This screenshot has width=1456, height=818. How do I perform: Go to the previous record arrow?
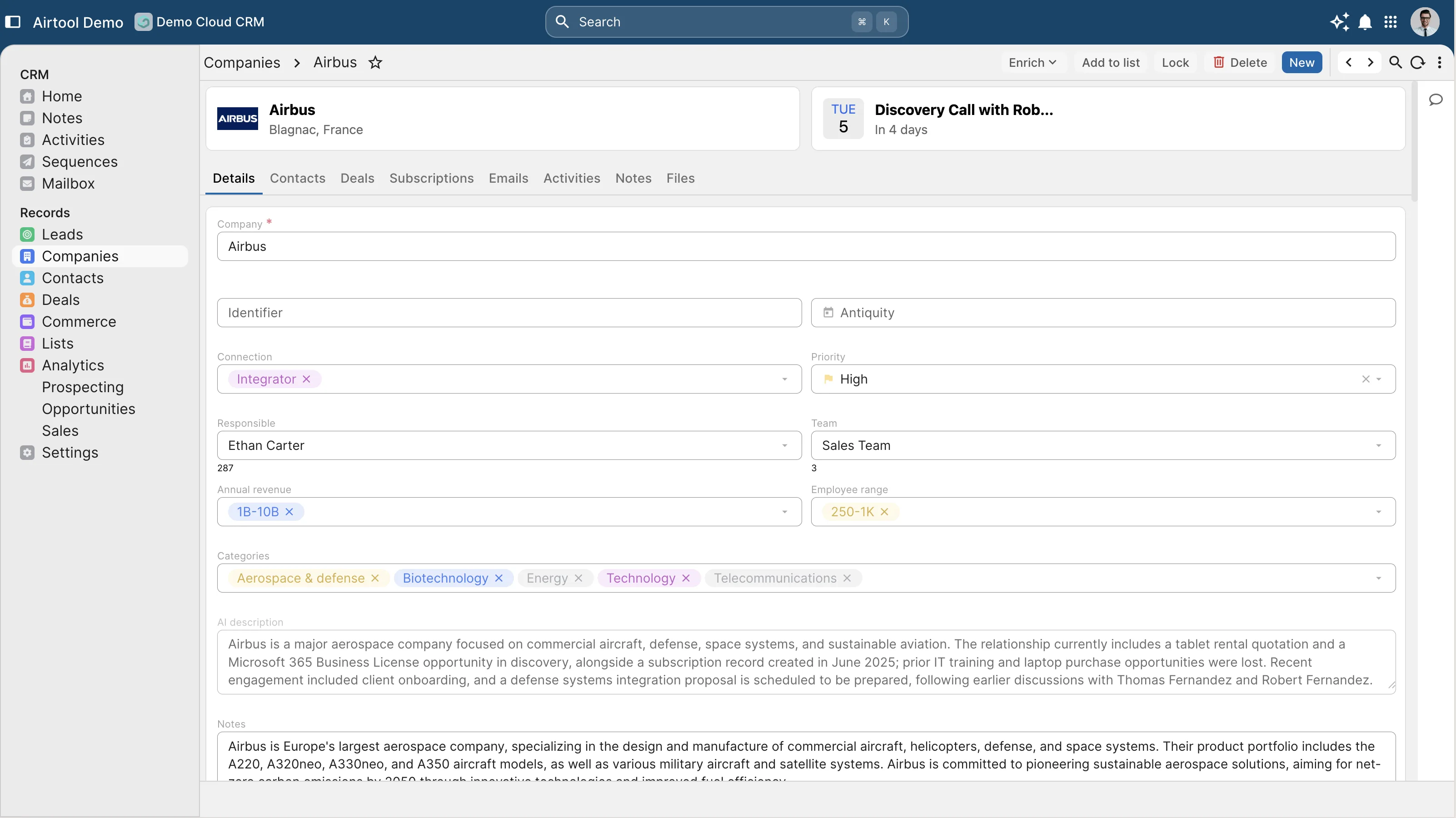(1349, 62)
